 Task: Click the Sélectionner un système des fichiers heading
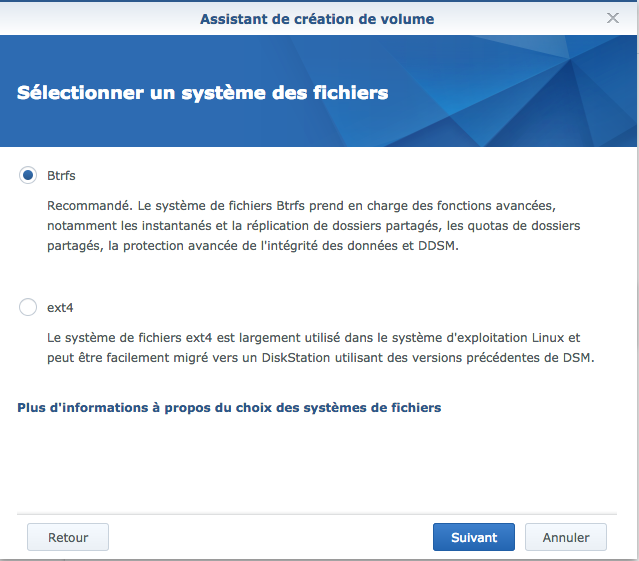(203, 92)
